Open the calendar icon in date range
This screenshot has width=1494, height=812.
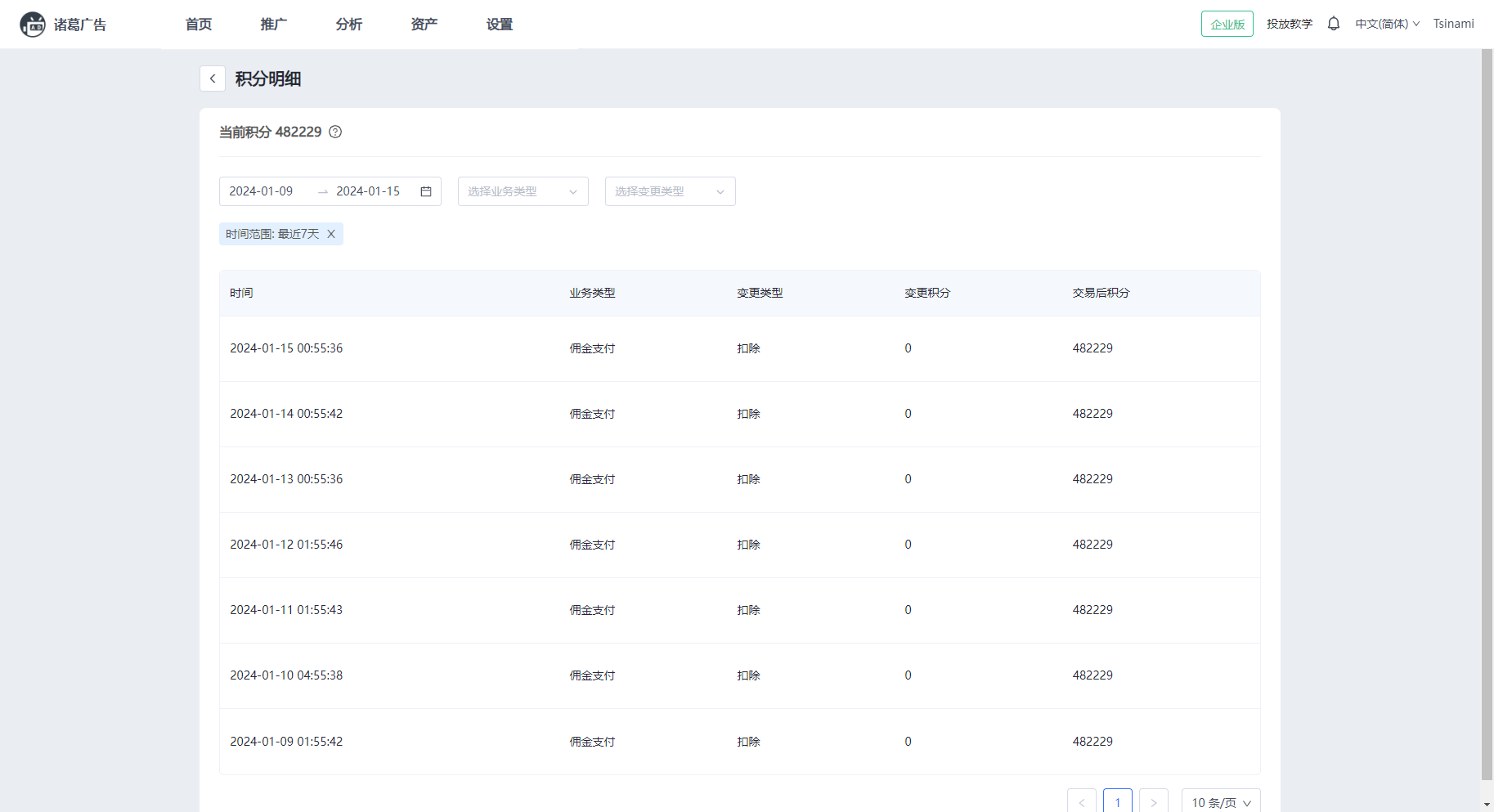[x=426, y=191]
